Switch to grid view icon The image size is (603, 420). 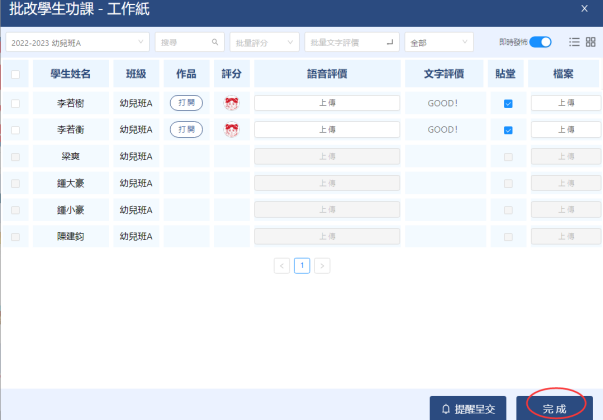click(x=589, y=42)
